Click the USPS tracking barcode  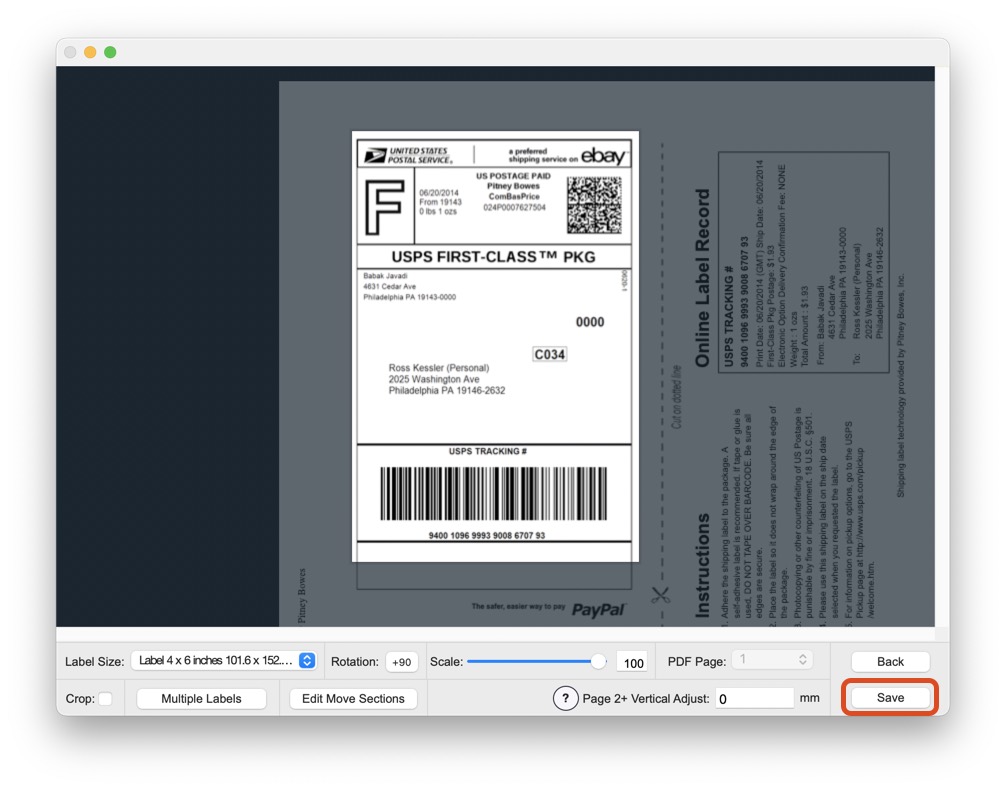494,493
